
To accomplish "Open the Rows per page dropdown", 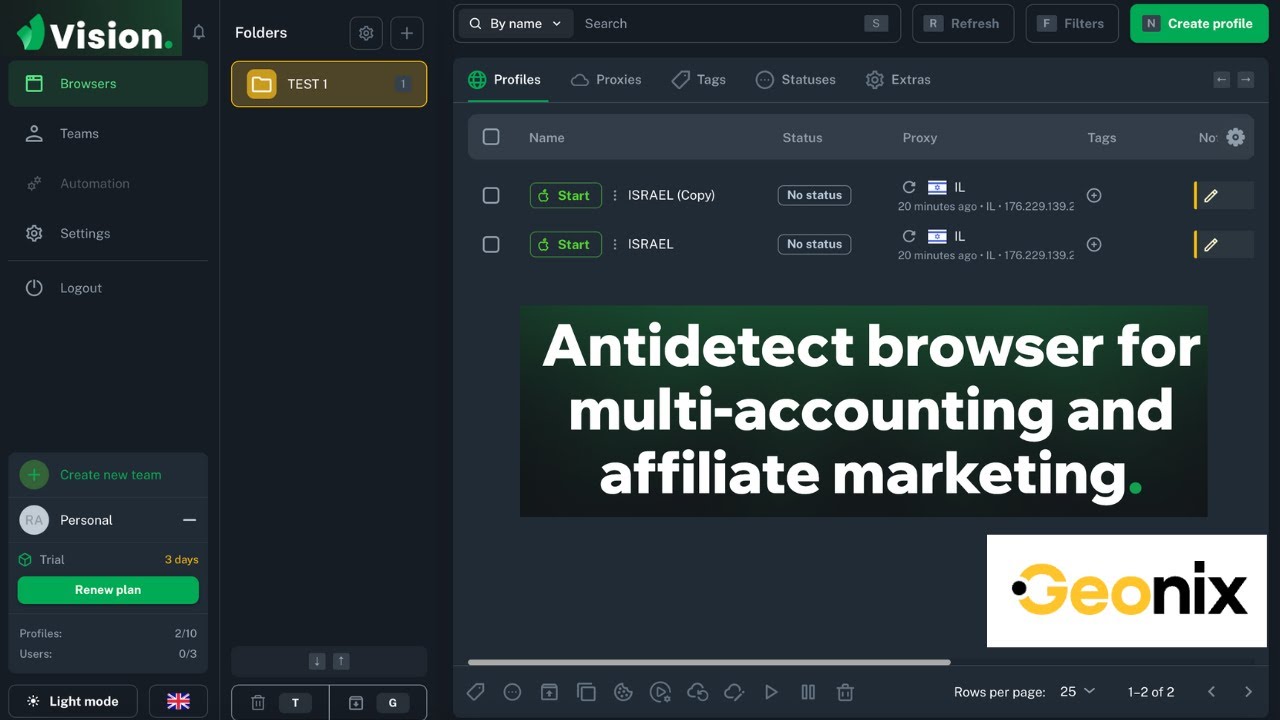I will point(1078,692).
